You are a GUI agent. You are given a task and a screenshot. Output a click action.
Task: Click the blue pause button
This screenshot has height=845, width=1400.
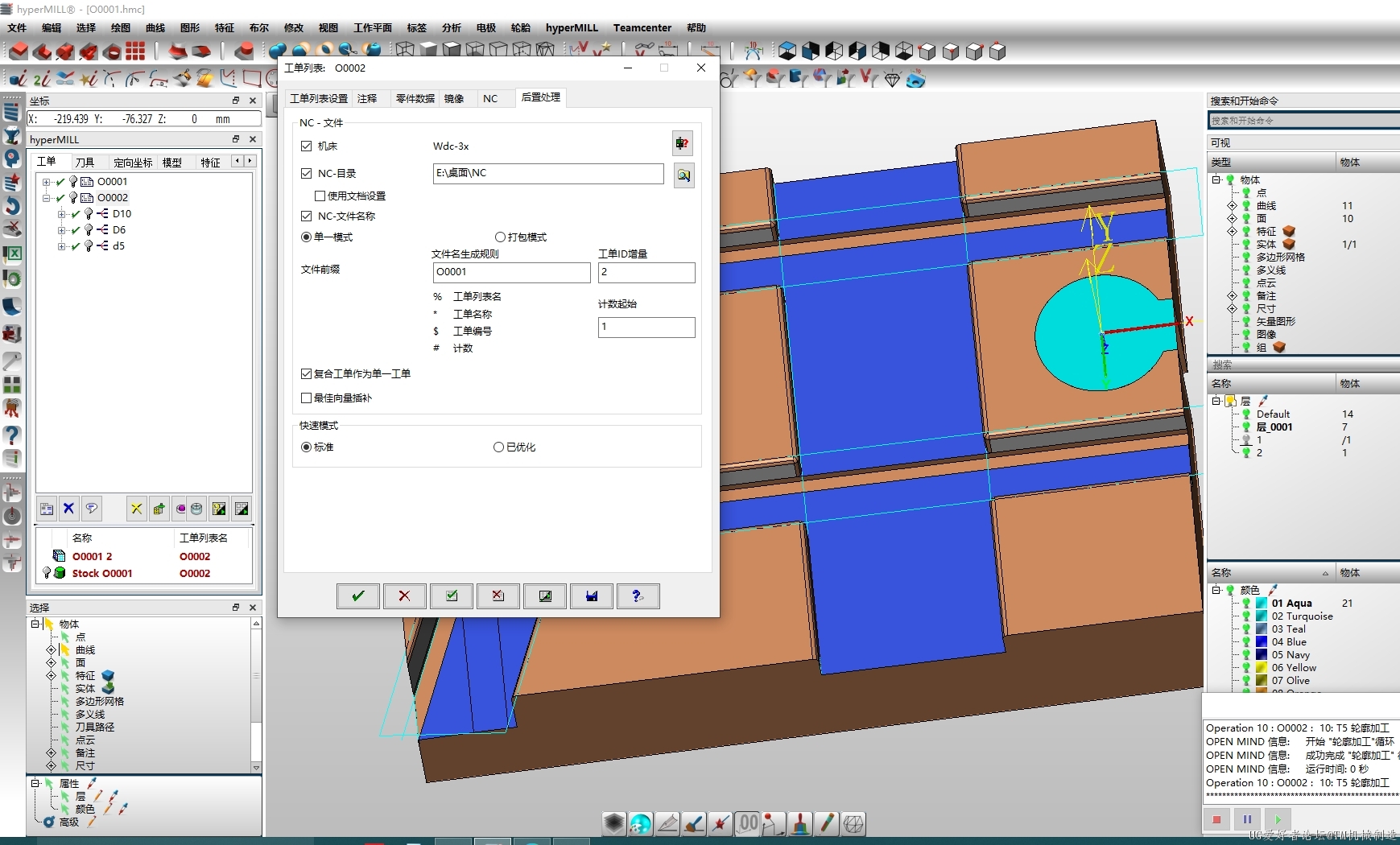[x=1247, y=820]
